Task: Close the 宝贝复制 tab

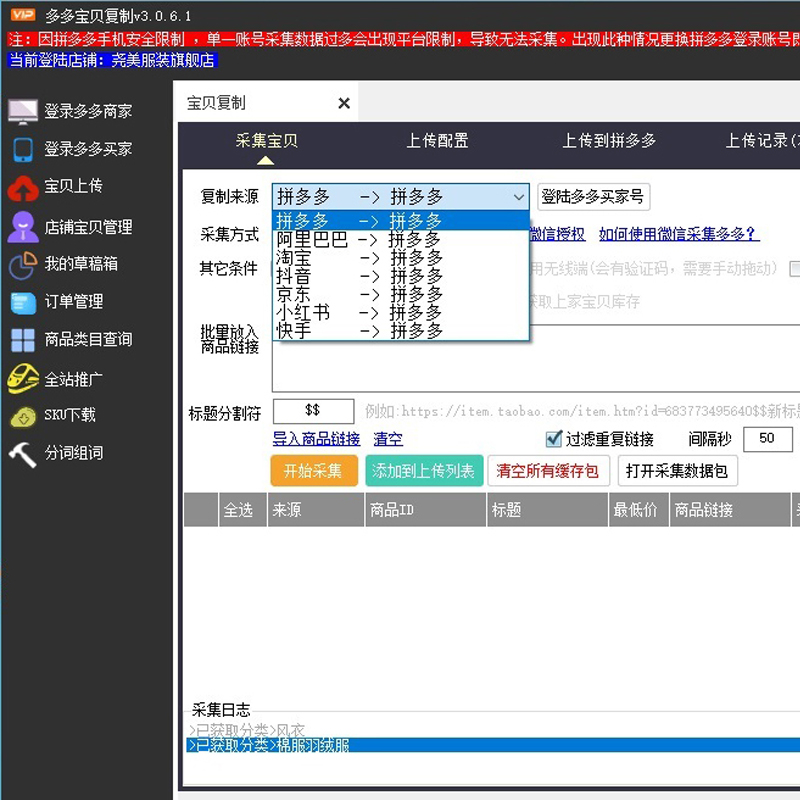Action: pos(344,104)
